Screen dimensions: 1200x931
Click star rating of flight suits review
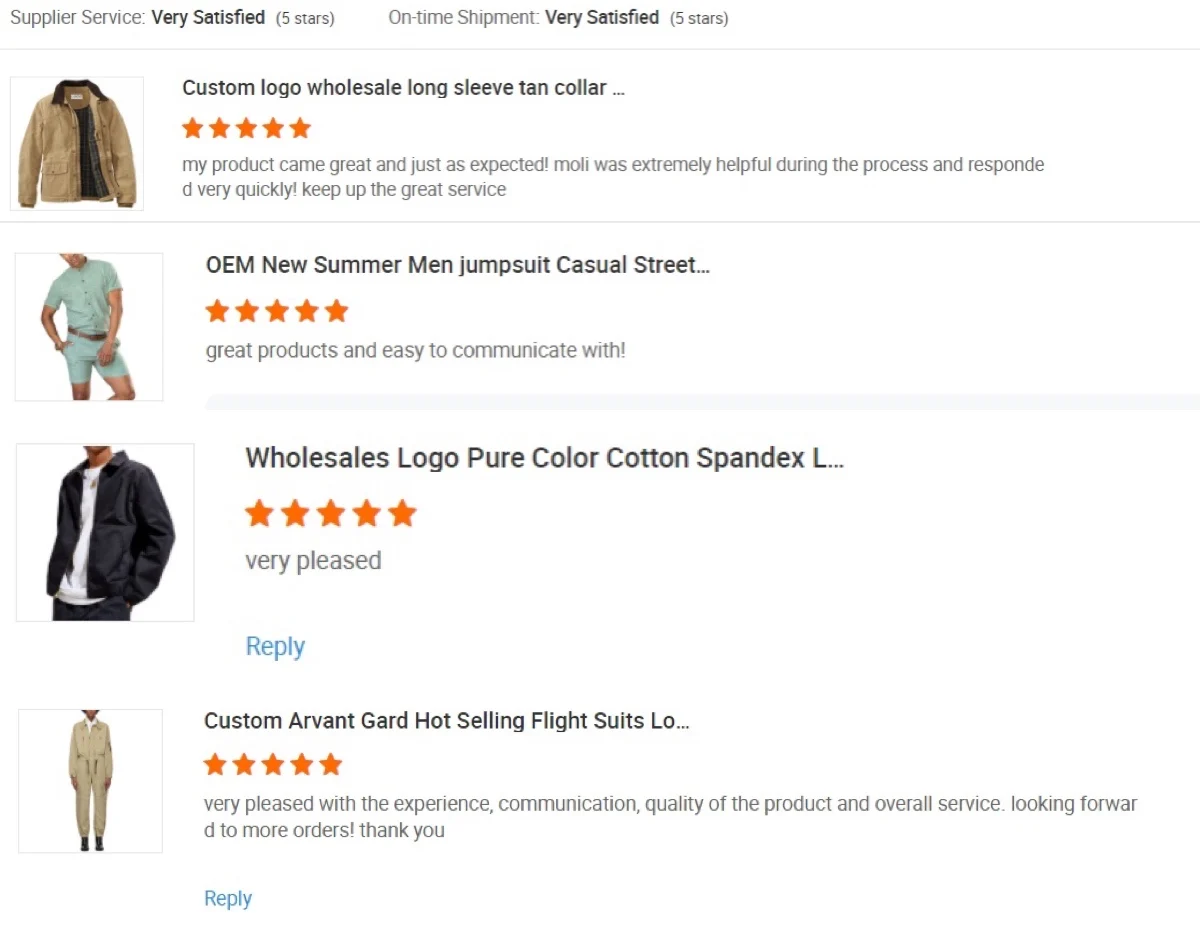(x=273, y=765)
